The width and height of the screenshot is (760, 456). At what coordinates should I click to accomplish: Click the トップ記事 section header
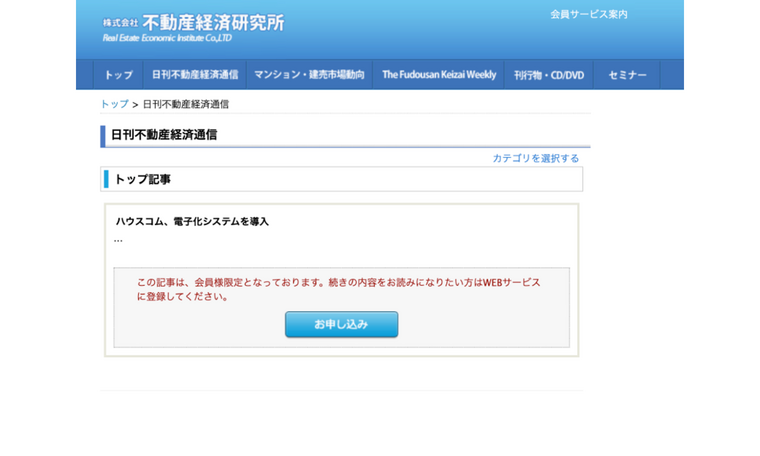pyautogui.click(x=142, y=179)
